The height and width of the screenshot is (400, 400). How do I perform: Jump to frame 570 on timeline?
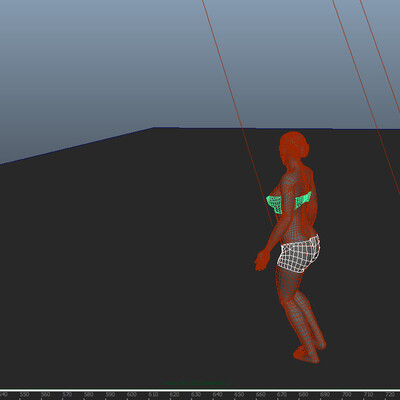67,395
